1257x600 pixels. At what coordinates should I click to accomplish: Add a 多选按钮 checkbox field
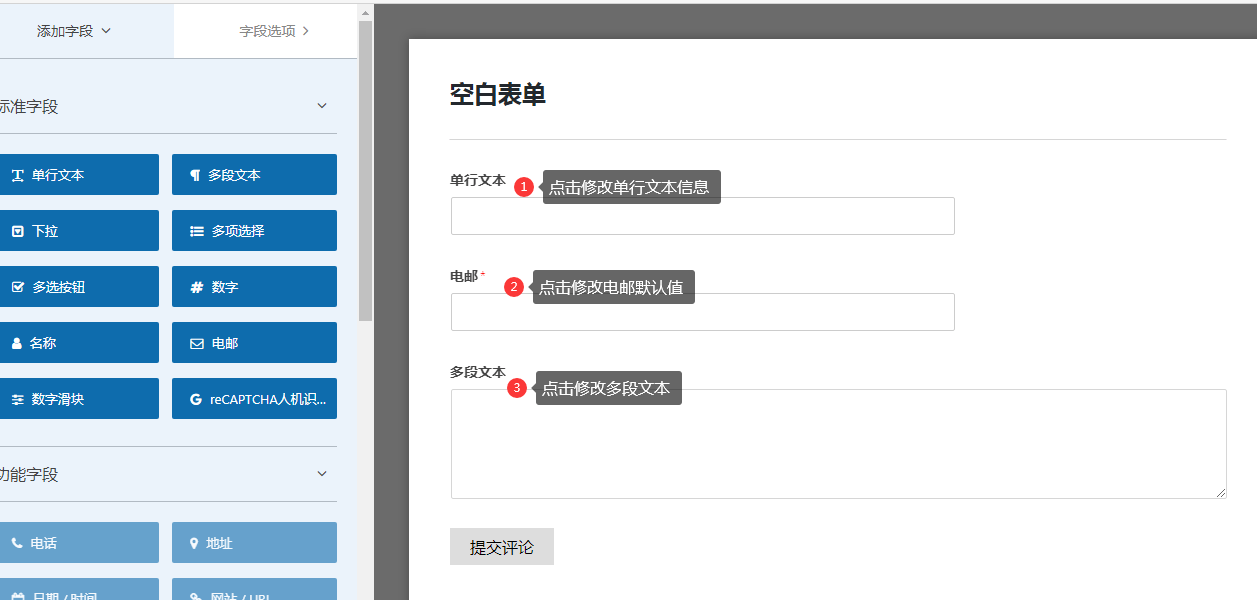click(x=78, y=287)
